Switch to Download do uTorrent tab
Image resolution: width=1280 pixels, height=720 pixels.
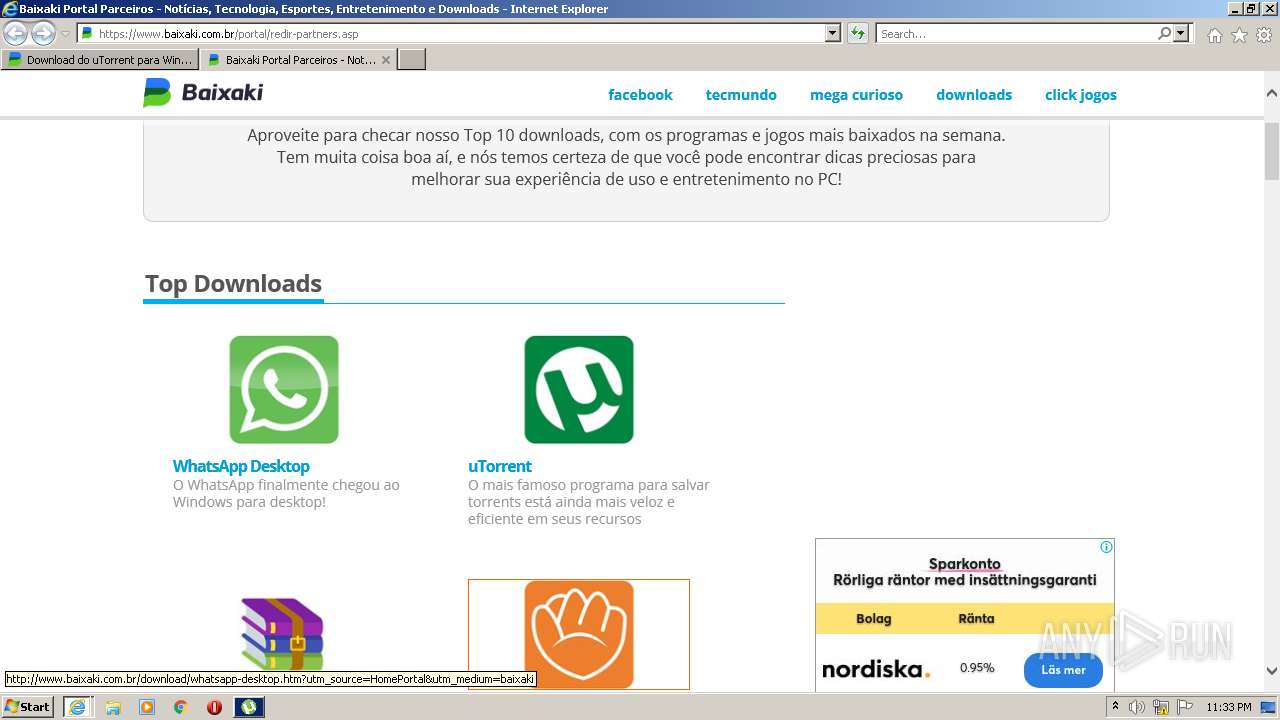coord(100,60)
